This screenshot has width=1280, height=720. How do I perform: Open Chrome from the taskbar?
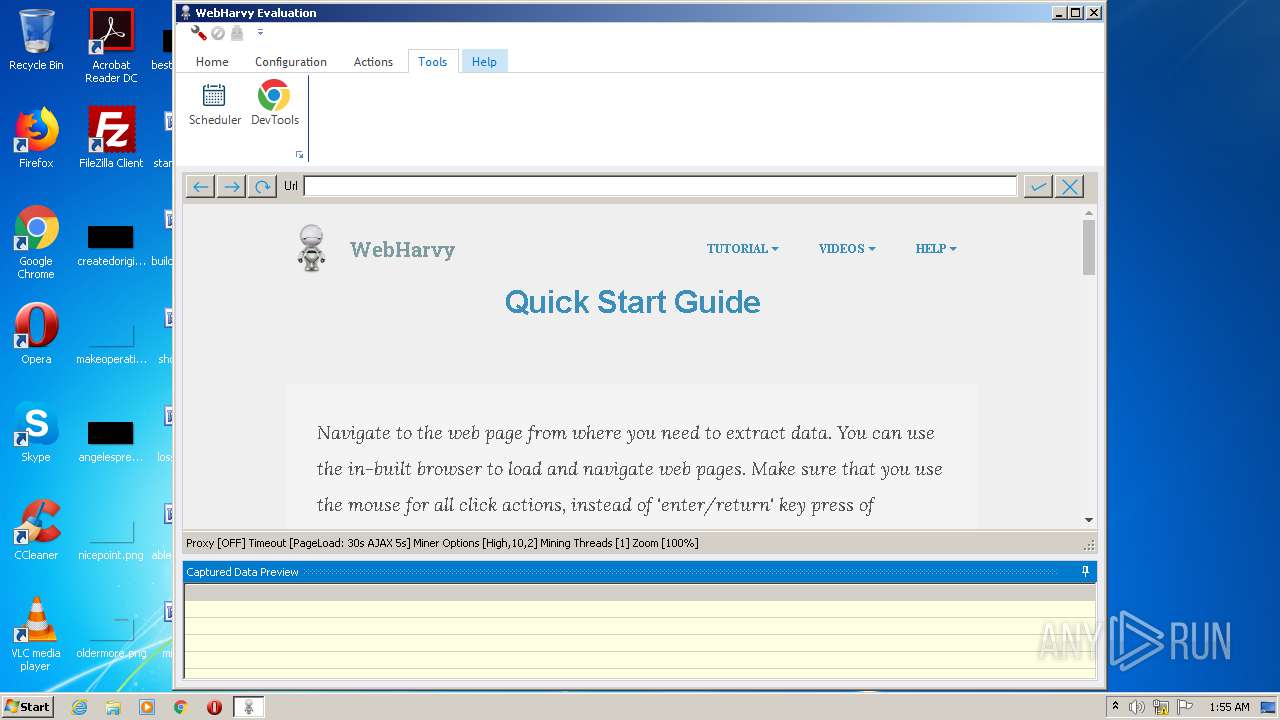[181, 707]
